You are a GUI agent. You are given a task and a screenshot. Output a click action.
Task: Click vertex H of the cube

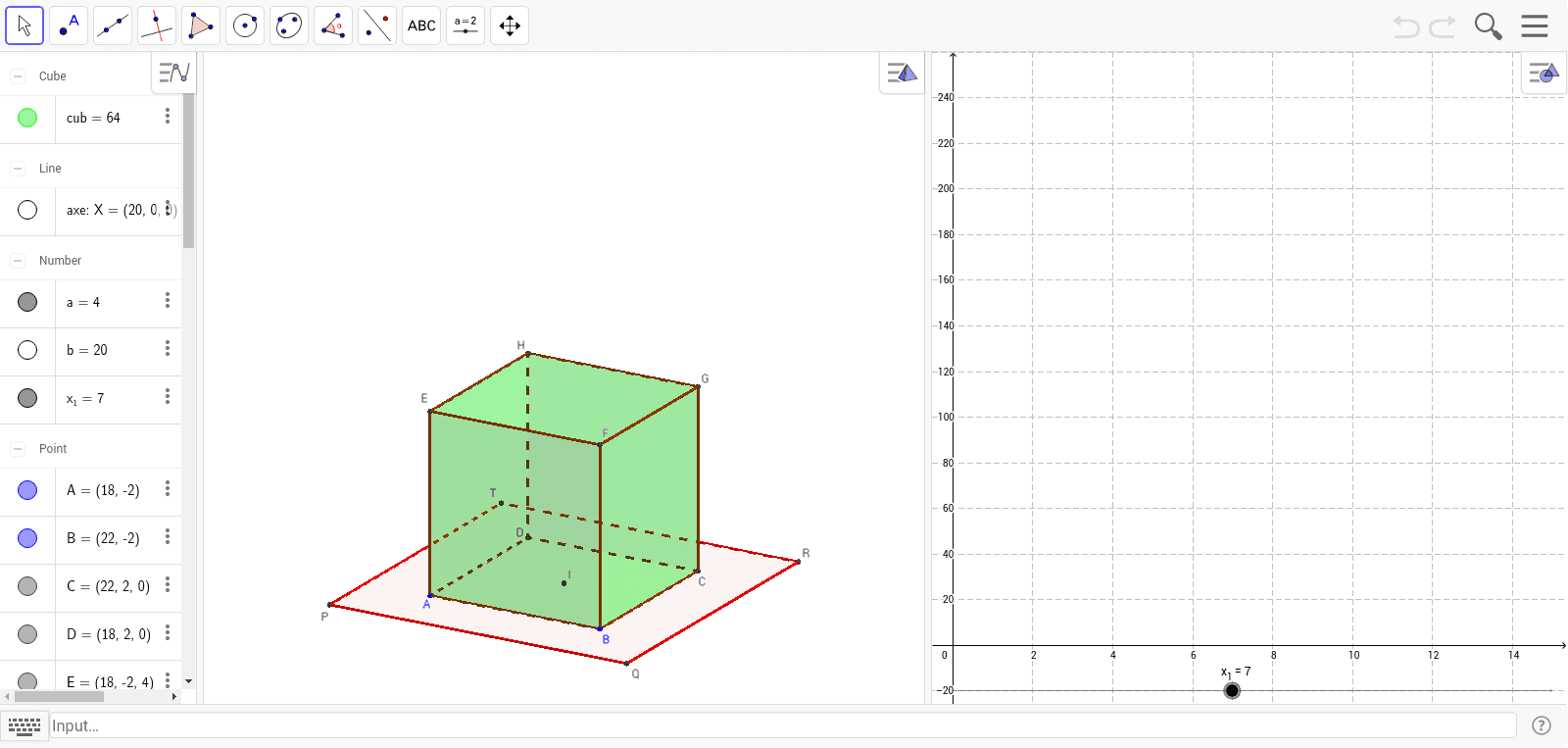[x=528, y=354]
